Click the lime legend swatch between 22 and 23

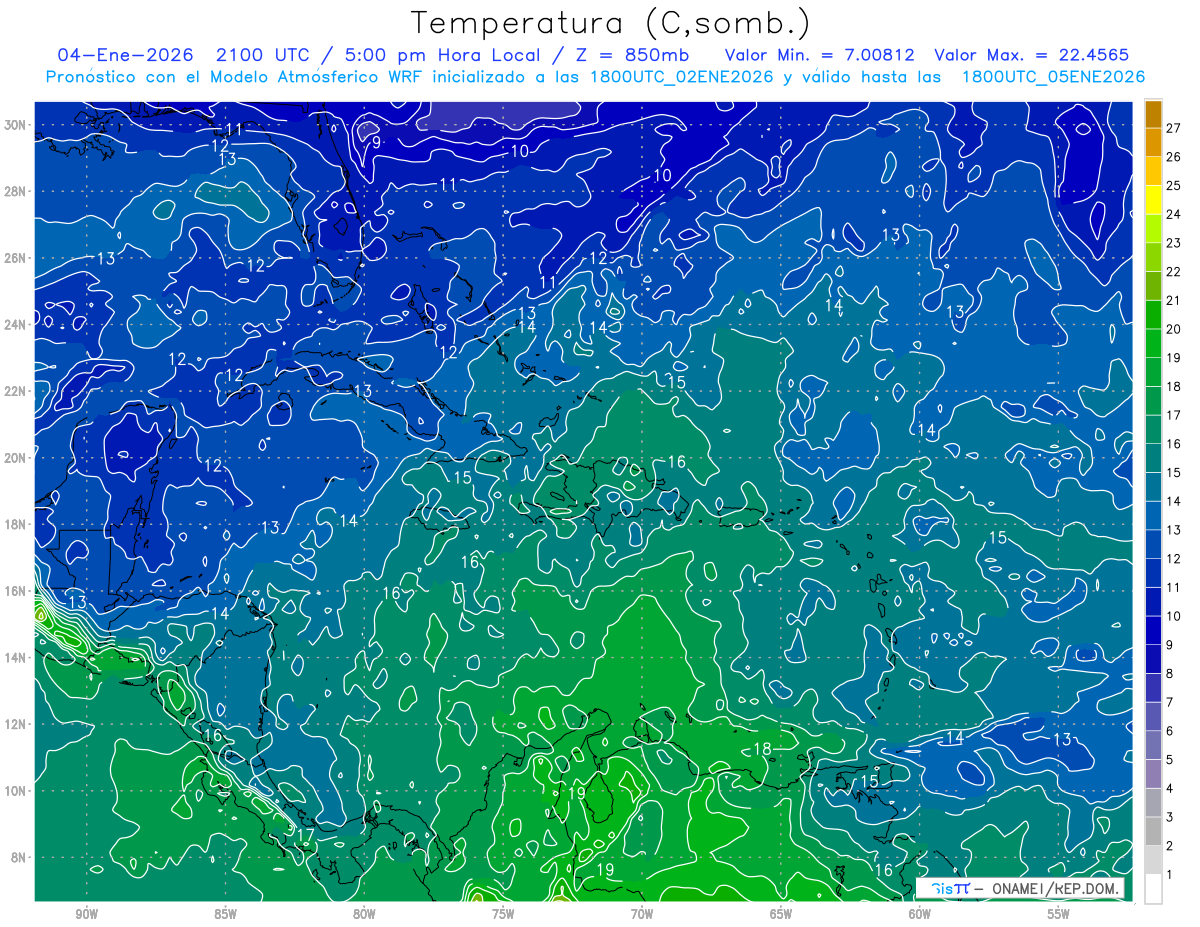coord(1153,257)
